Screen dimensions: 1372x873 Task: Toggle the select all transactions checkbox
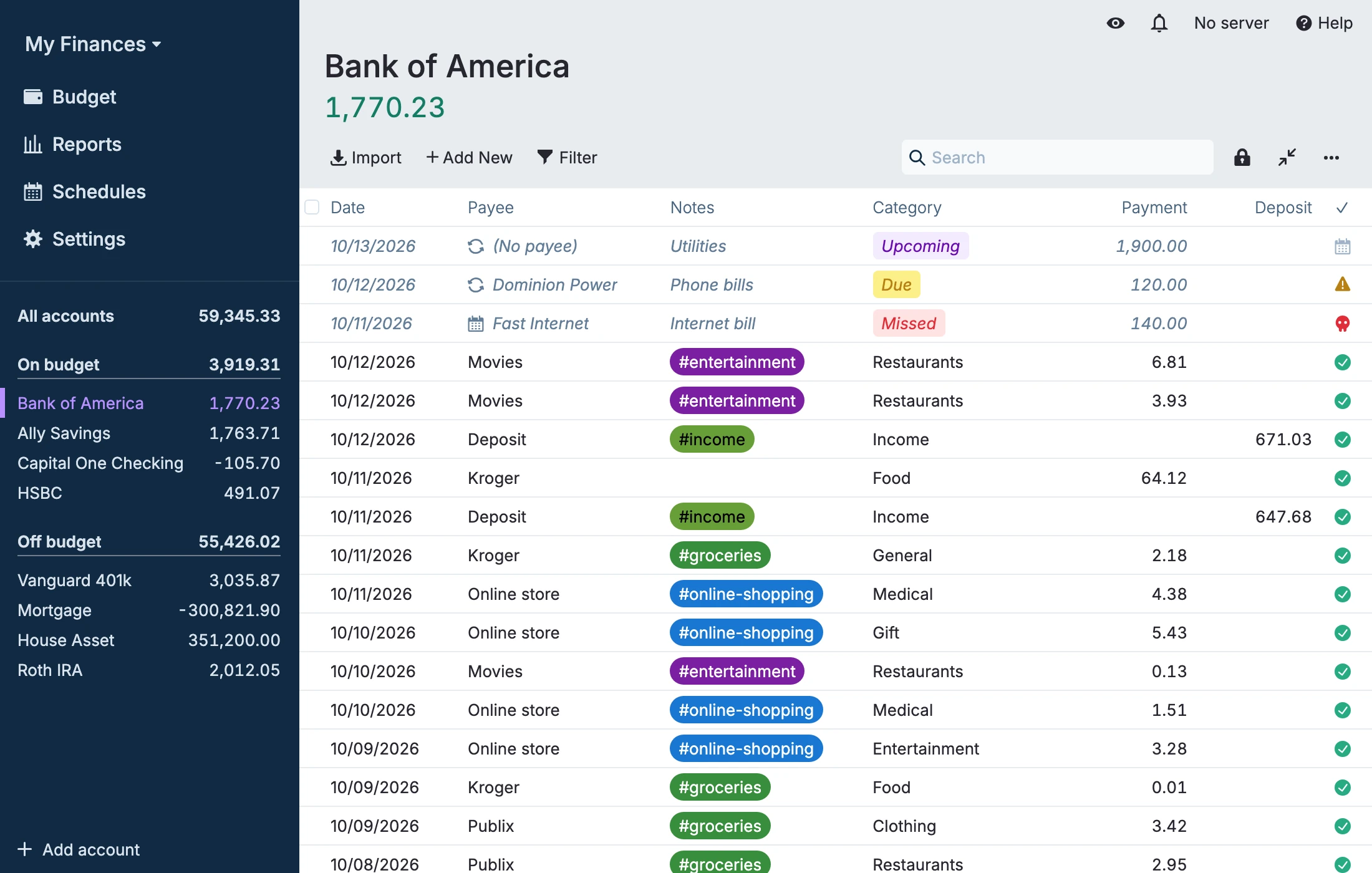click(x=312, y=208)
